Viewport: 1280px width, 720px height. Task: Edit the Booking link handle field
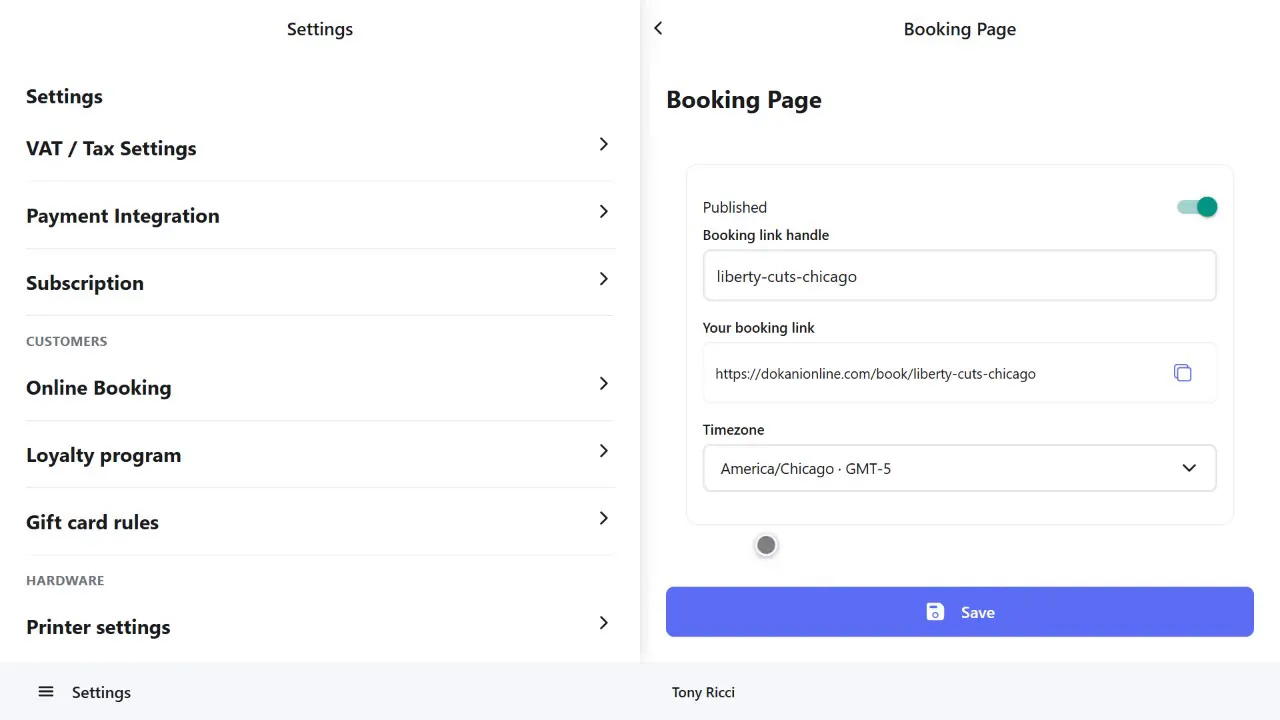click(x=959, y=276)
